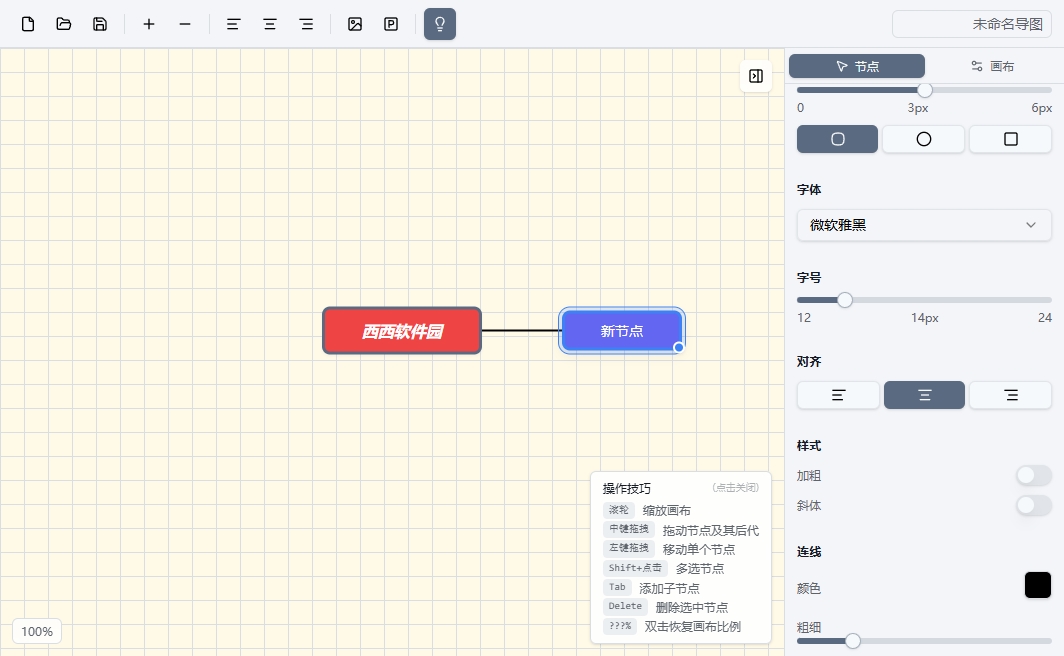Apply left-aligned layout from the toolbar
The width and height of the screenshot is (1064, 656).
click(233, 24)
